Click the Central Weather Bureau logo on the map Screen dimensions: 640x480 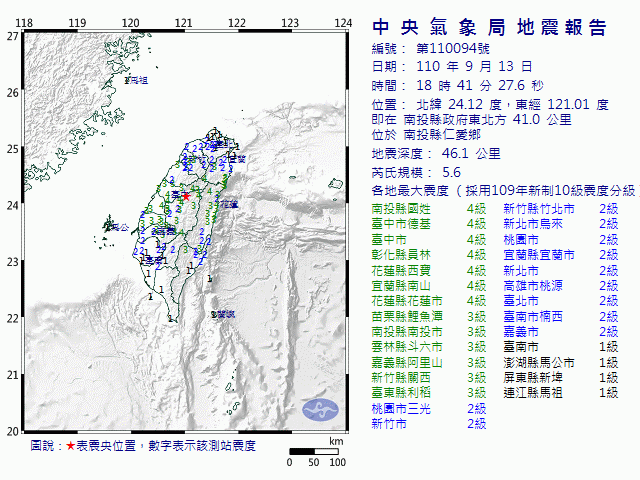coord(320,410)
